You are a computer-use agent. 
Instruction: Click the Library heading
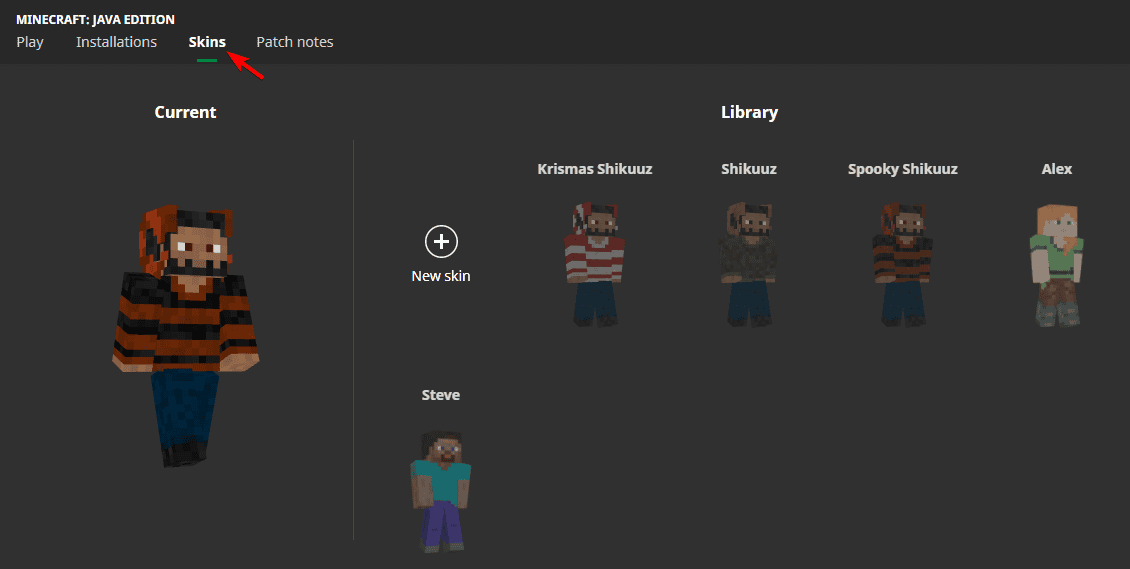point(749,112)
